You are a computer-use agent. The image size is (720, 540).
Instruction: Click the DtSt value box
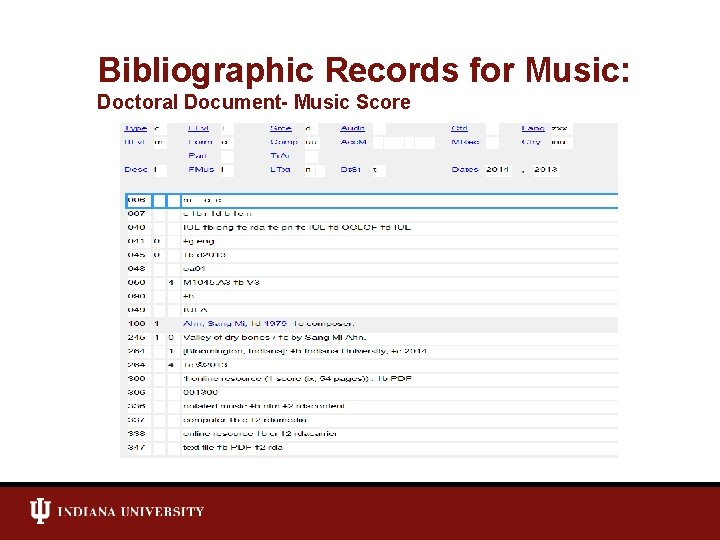click(x=378, y=170)
